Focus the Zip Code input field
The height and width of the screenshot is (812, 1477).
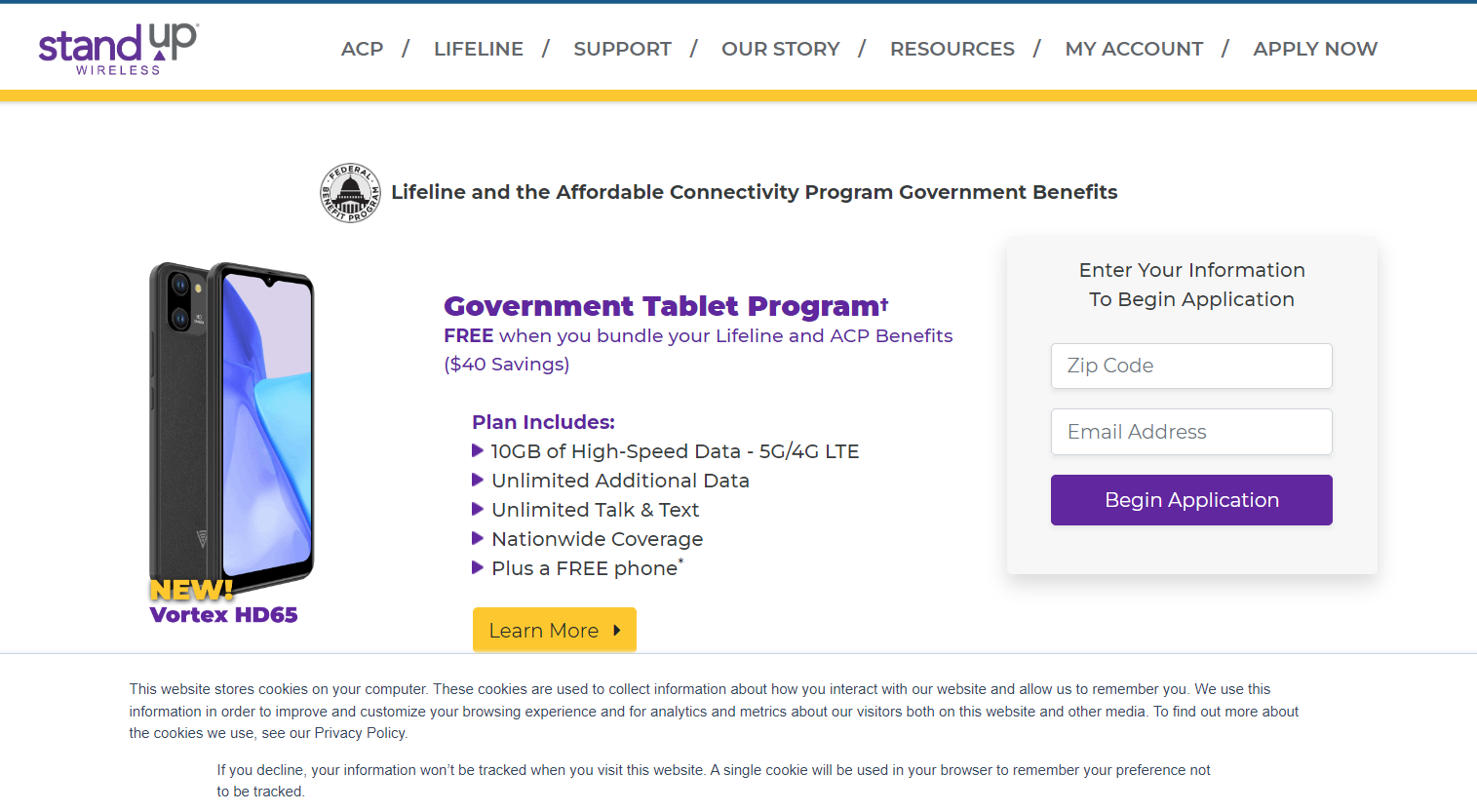[x=1191, y=366]
